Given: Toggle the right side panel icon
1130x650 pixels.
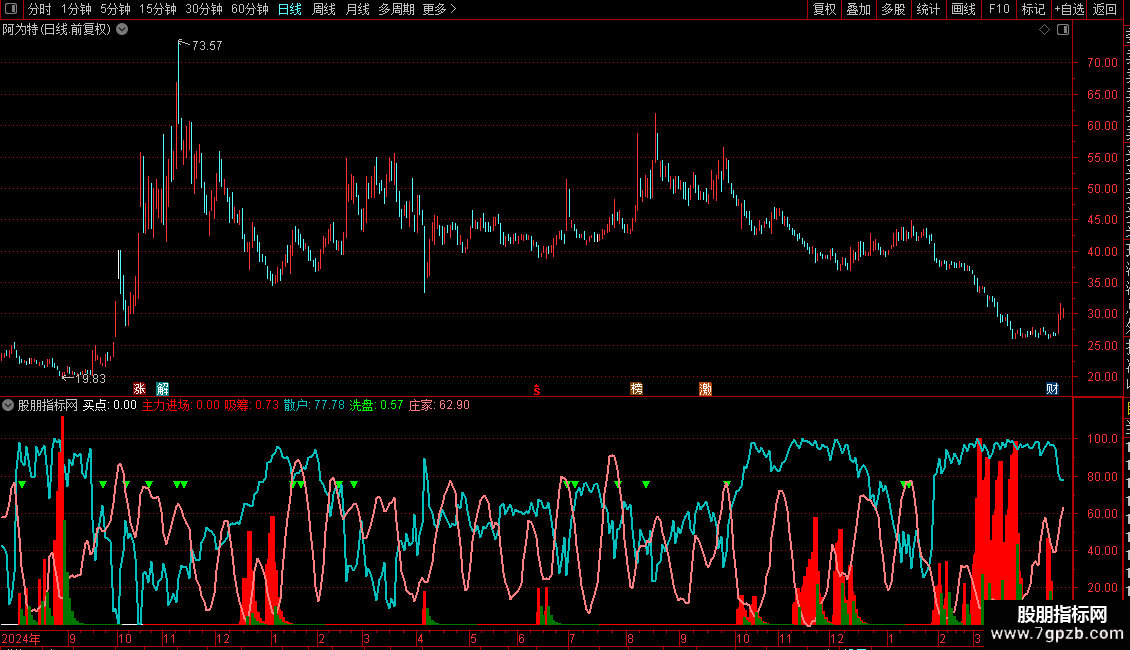Looking at the screenshot, I should [x=1062, y=30].
